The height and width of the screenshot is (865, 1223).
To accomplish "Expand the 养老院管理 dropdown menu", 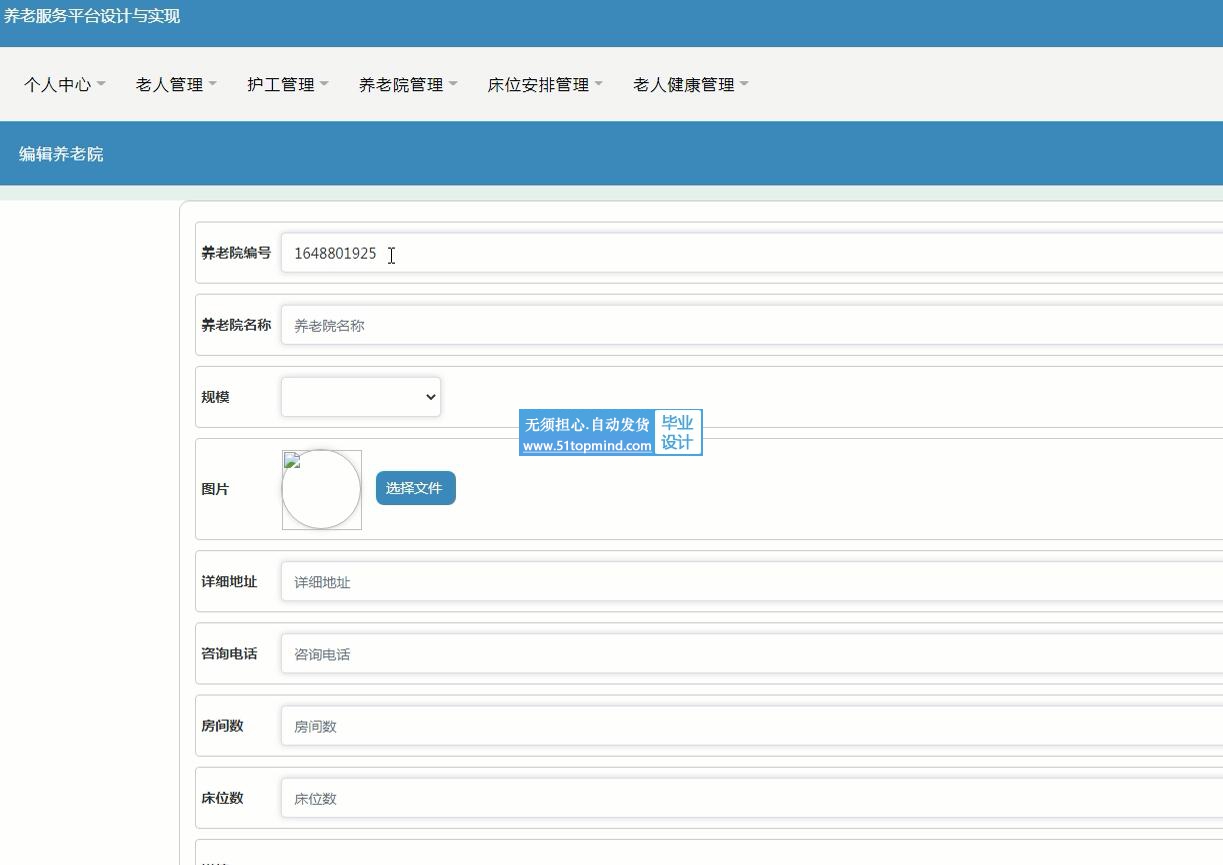I will click(407, 85).
